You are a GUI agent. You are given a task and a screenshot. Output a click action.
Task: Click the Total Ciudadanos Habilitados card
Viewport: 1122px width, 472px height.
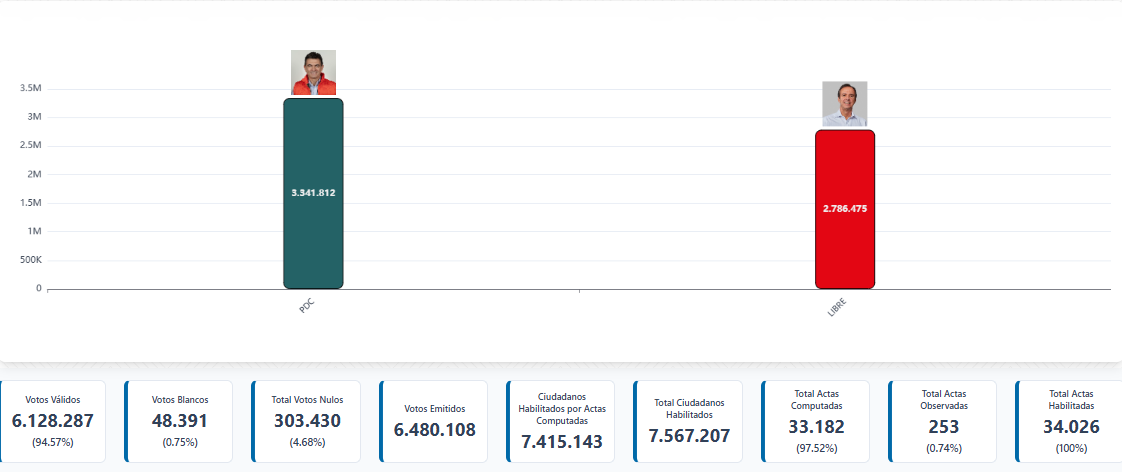point(688,421)
